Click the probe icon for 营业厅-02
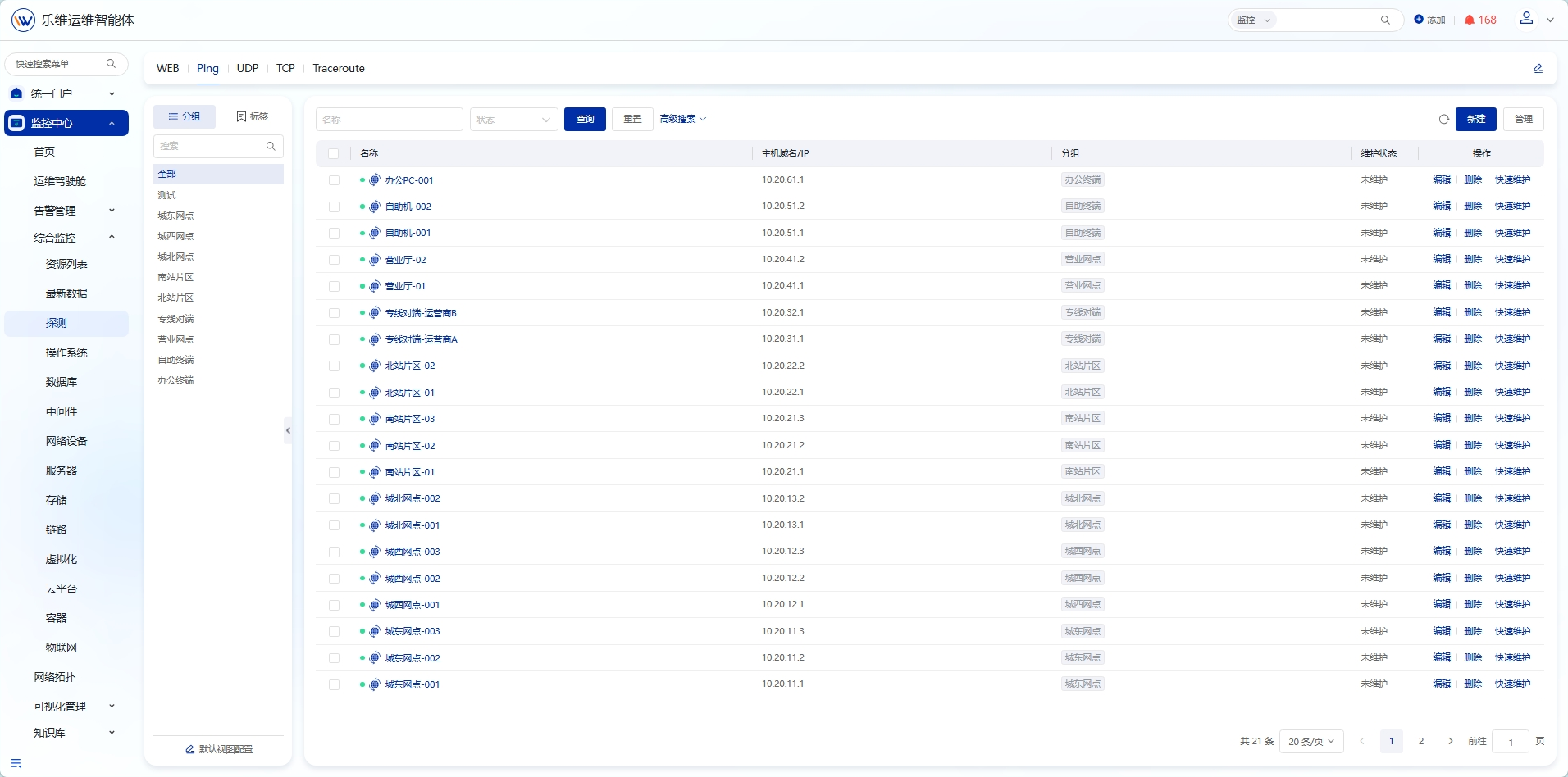Viewport: 1568px width, 777px height. 375,260
